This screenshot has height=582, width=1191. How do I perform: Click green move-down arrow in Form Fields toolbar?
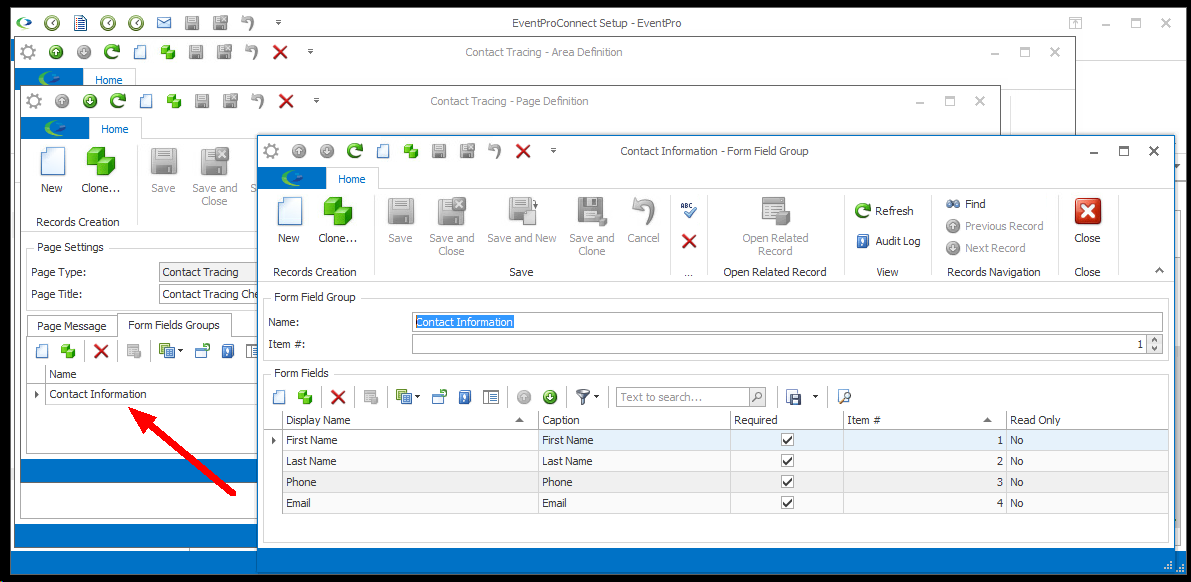[550, 397]
